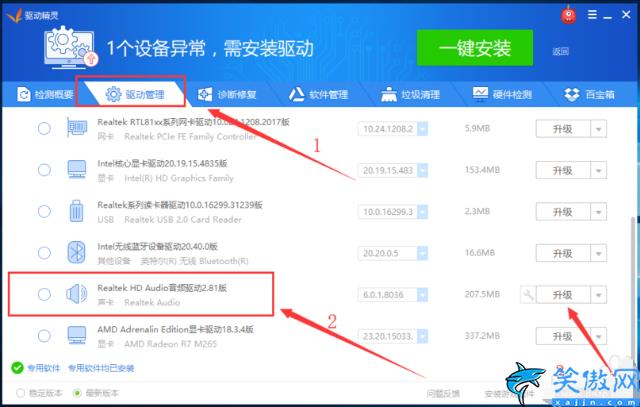640x407 pixels.
Task: Click 专用软件均已安装 status text
Action: click(101, 368)
